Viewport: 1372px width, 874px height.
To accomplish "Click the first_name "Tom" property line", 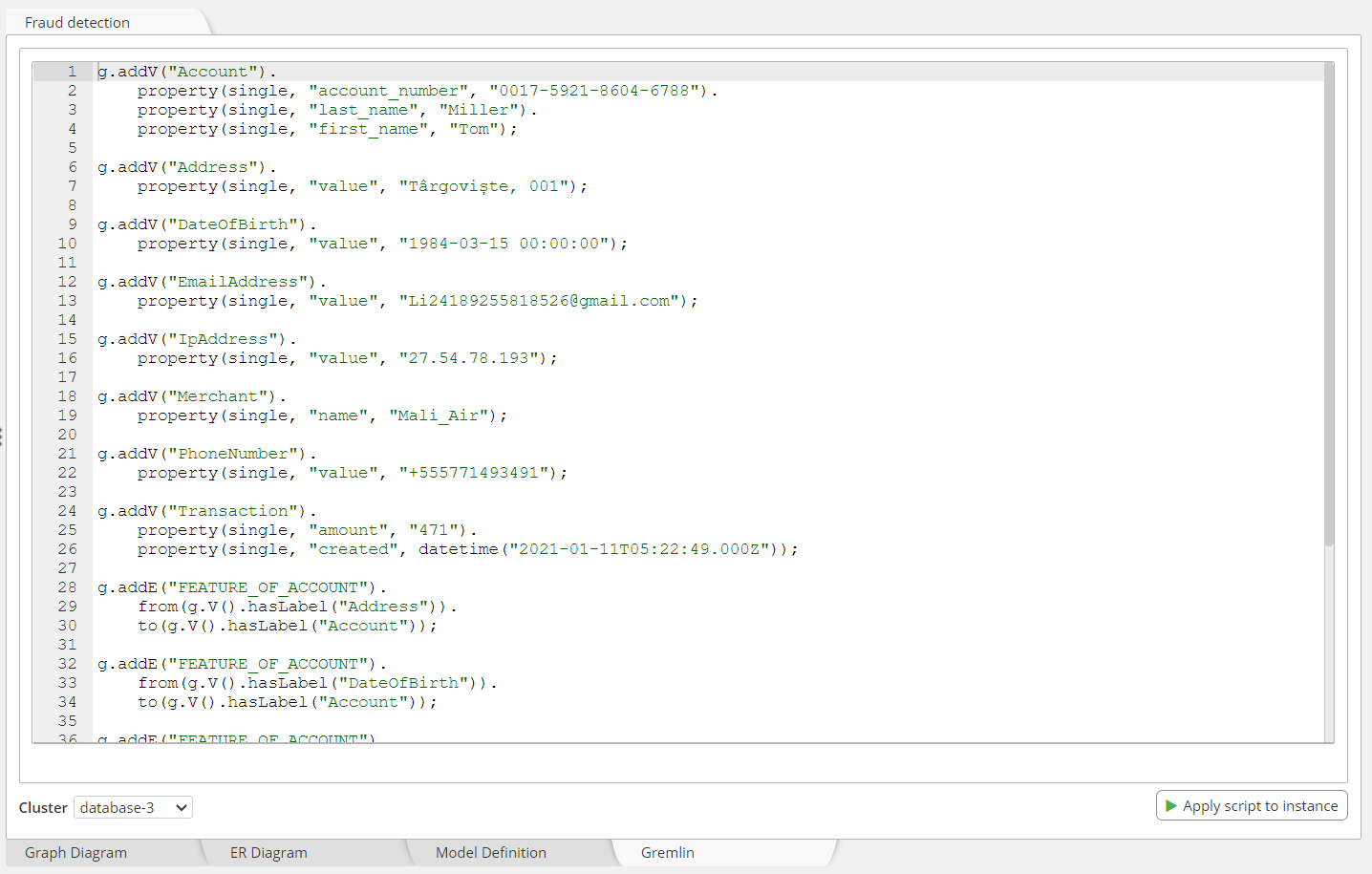I will point(327,129).
